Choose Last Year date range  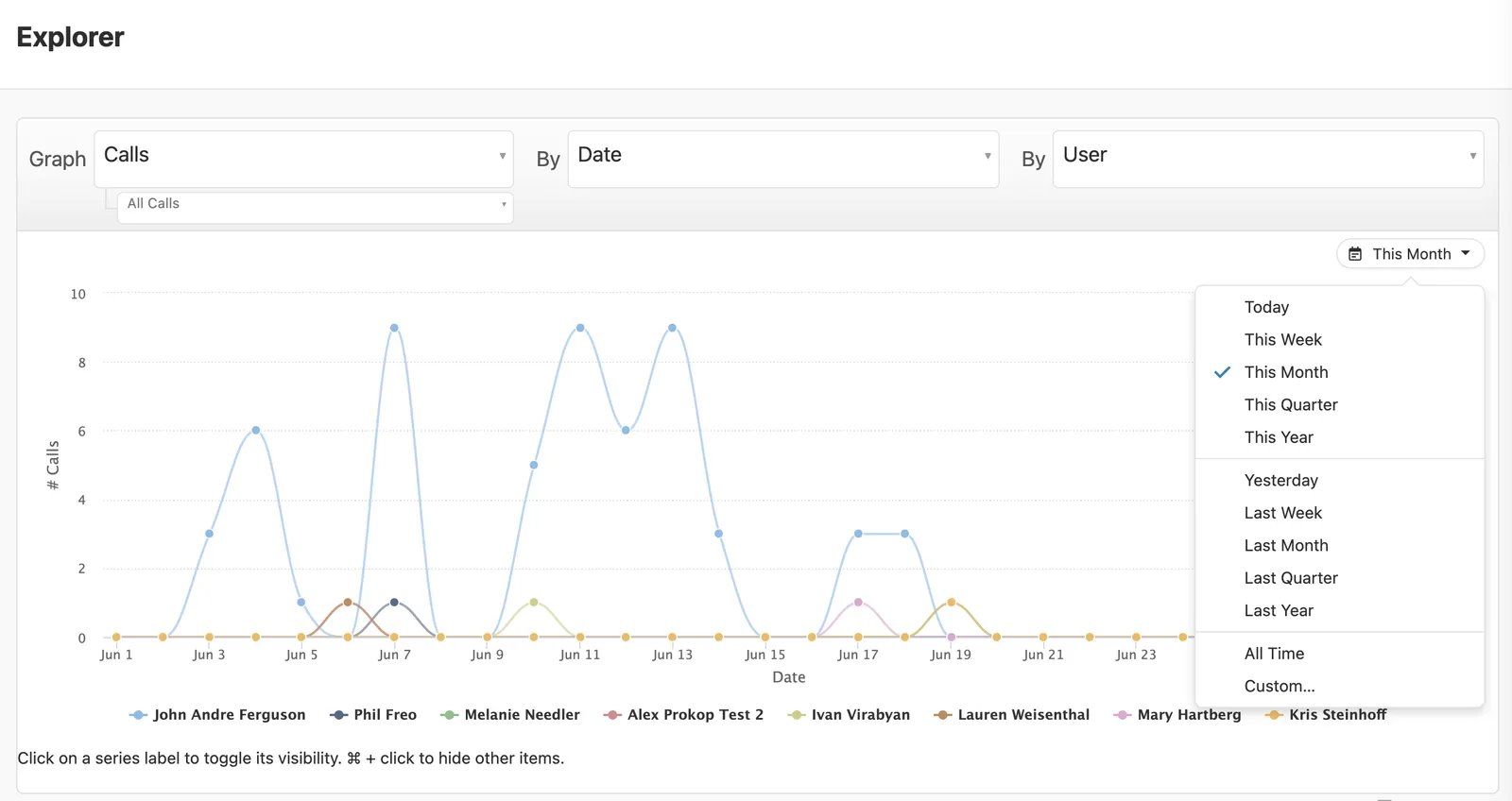(x=1340, y=610)
